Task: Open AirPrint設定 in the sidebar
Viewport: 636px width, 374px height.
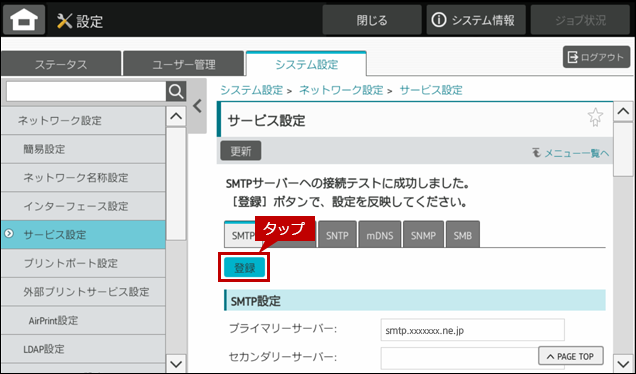Action: click(x=83, y=320)
